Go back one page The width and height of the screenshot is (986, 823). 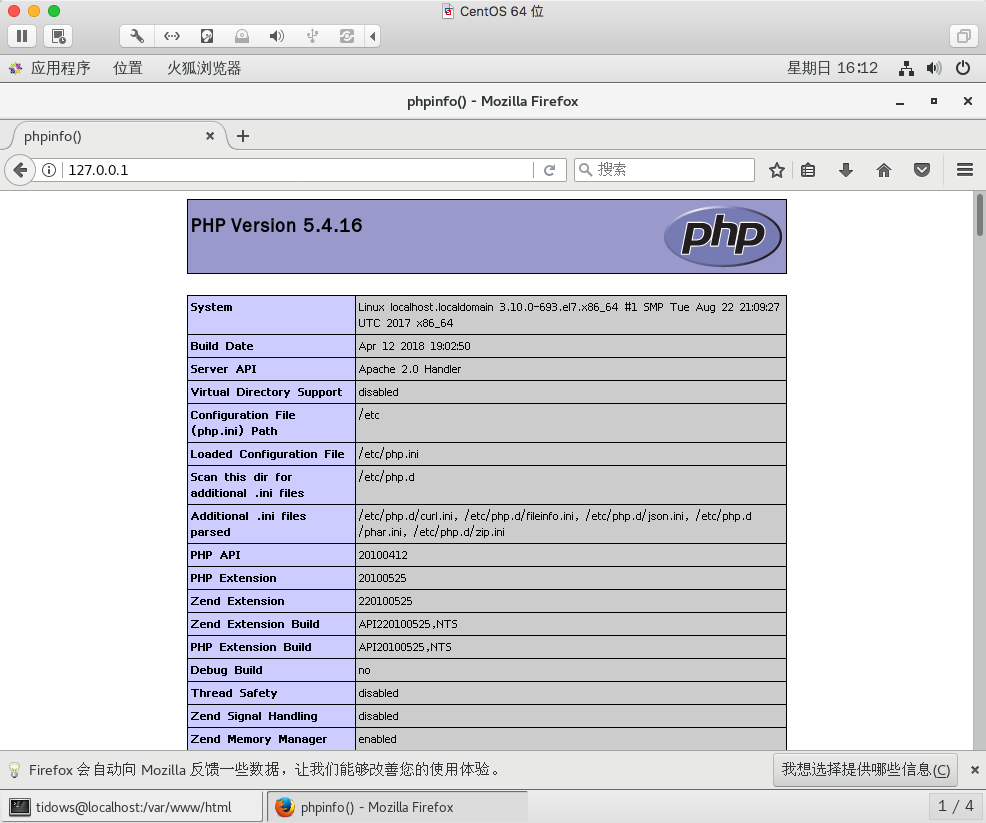20,170
